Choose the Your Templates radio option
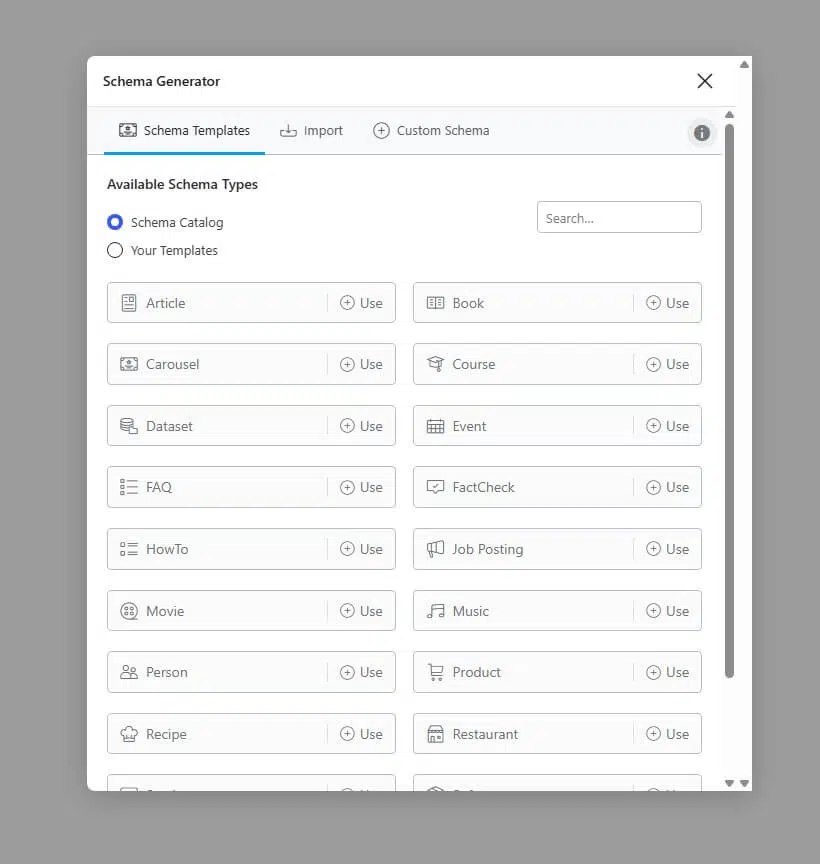820x864 pixels. click(x=115, y=250)
